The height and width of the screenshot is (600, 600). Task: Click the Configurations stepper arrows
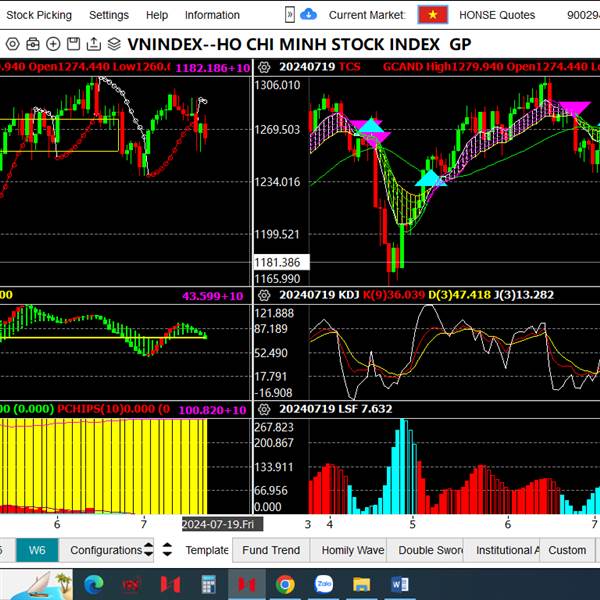(x=149, y=549)
